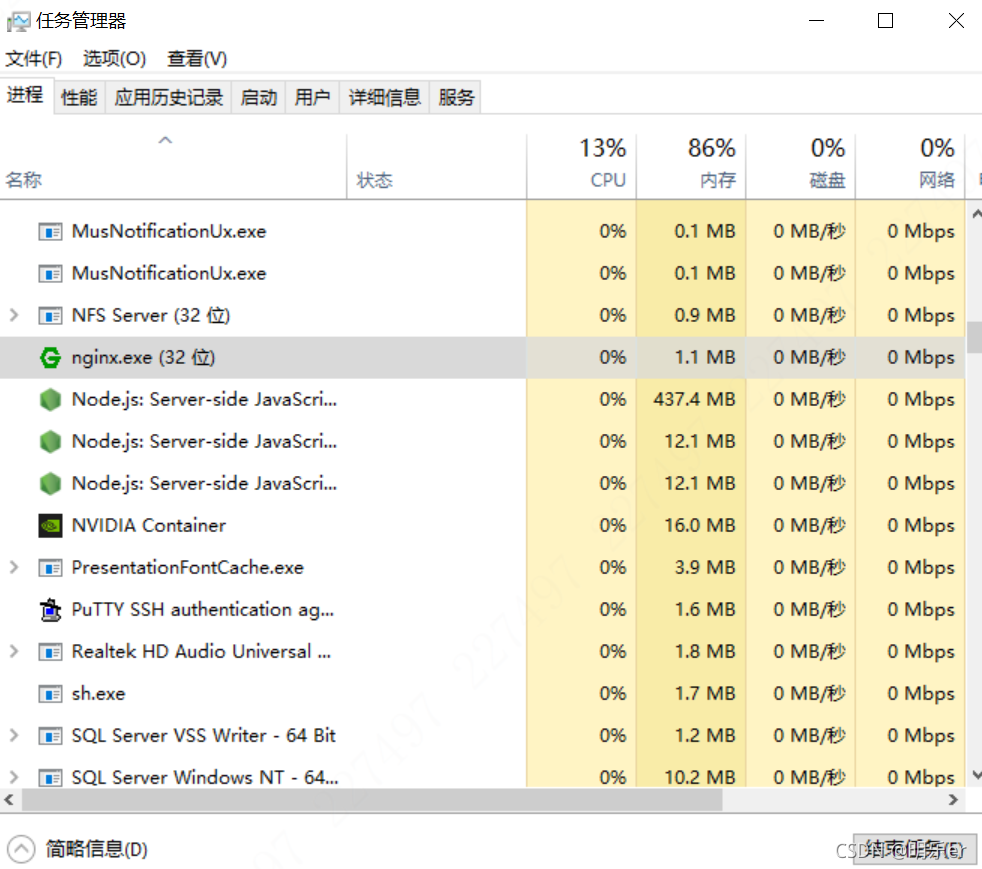This screenshot has width=982, height=869.
Task: Click the horizontal scrollbar right arrow
Action: (953, 800)
